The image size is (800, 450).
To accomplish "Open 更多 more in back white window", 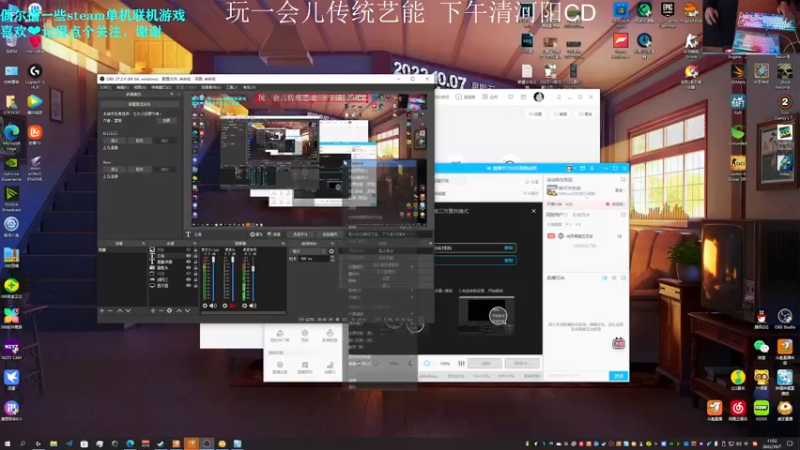I will pyautogui.click(x=585, y=114).
